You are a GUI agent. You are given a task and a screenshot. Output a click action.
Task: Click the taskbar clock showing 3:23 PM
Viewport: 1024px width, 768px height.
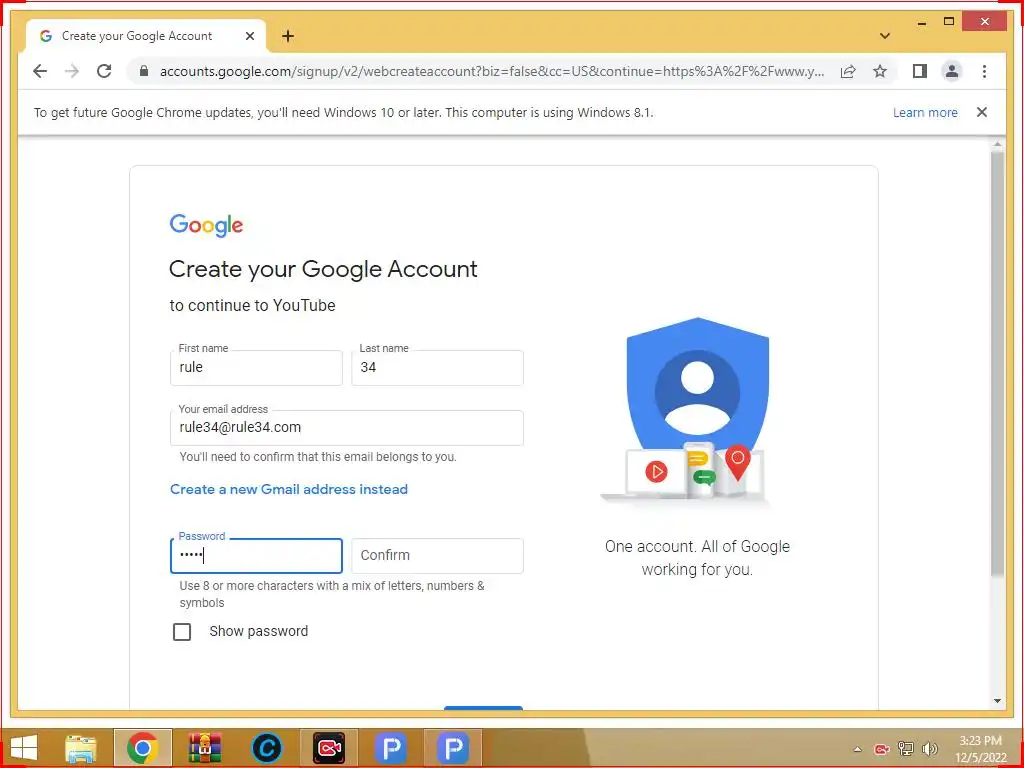point(980,749)
